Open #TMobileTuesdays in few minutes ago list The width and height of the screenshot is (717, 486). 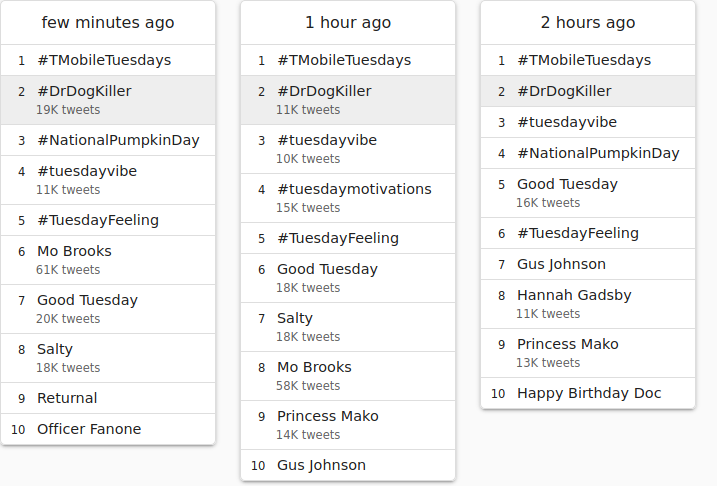point(108,60)
